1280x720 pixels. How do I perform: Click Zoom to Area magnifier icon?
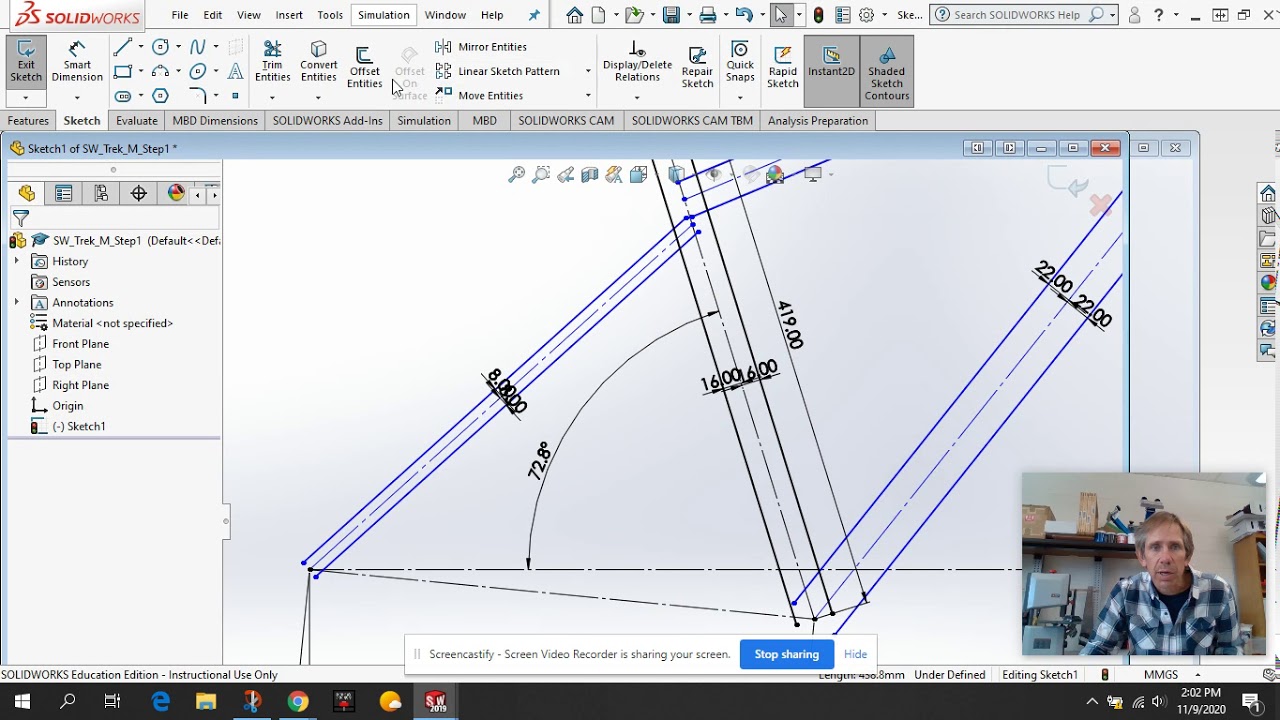541,175
